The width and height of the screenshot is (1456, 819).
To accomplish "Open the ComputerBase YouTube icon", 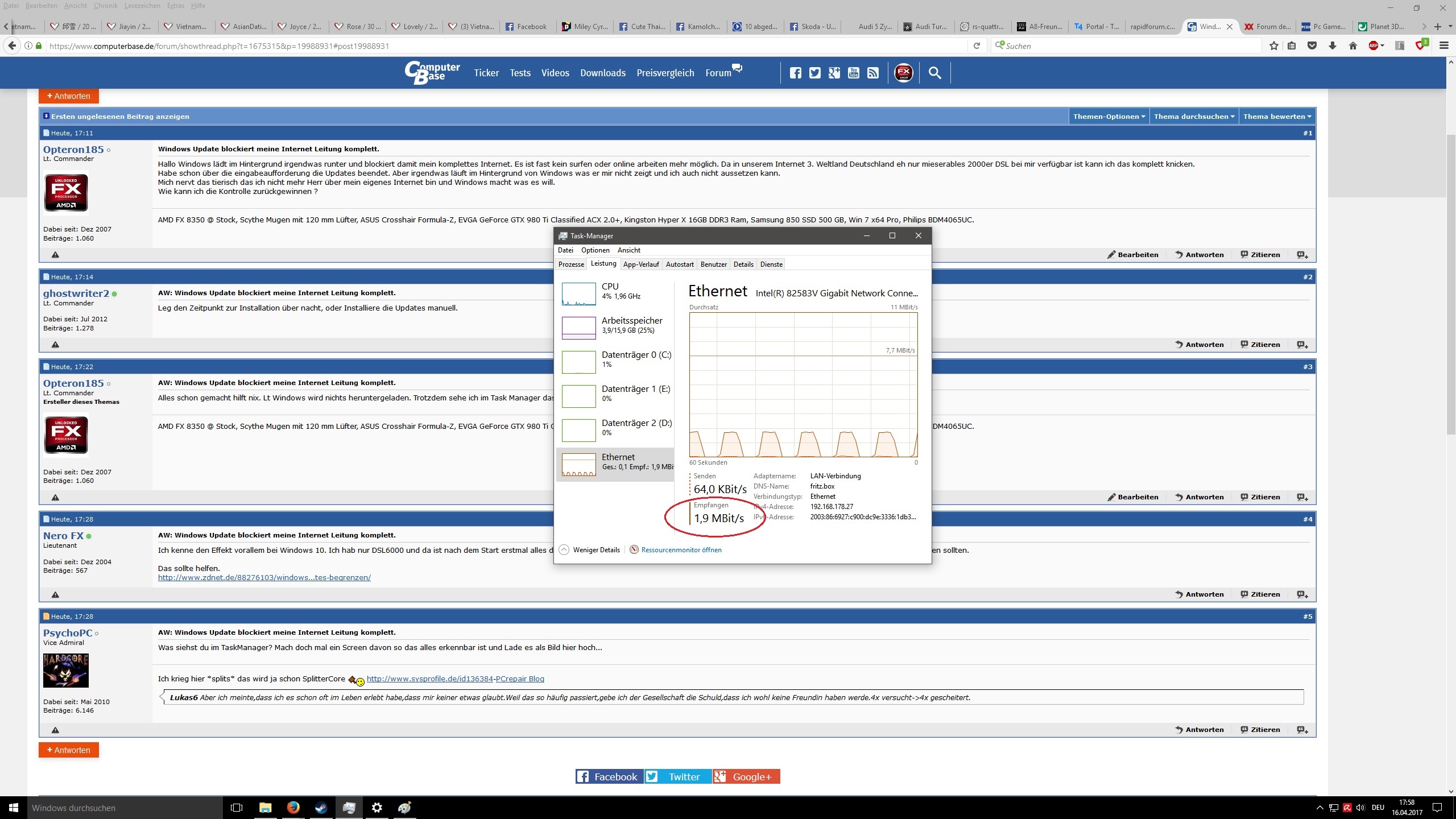I will click(x=853, y=73).
